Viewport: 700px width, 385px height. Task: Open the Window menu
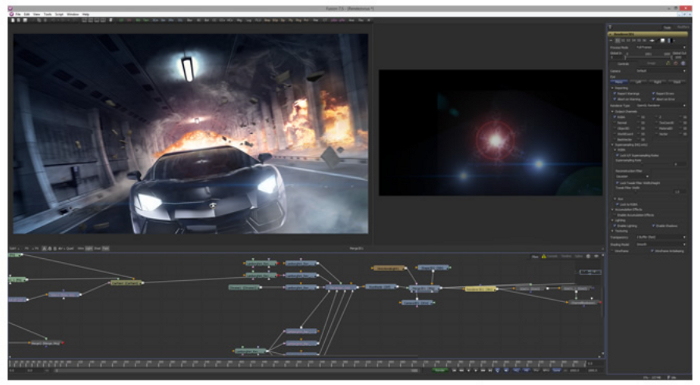[x=73, y=14]
